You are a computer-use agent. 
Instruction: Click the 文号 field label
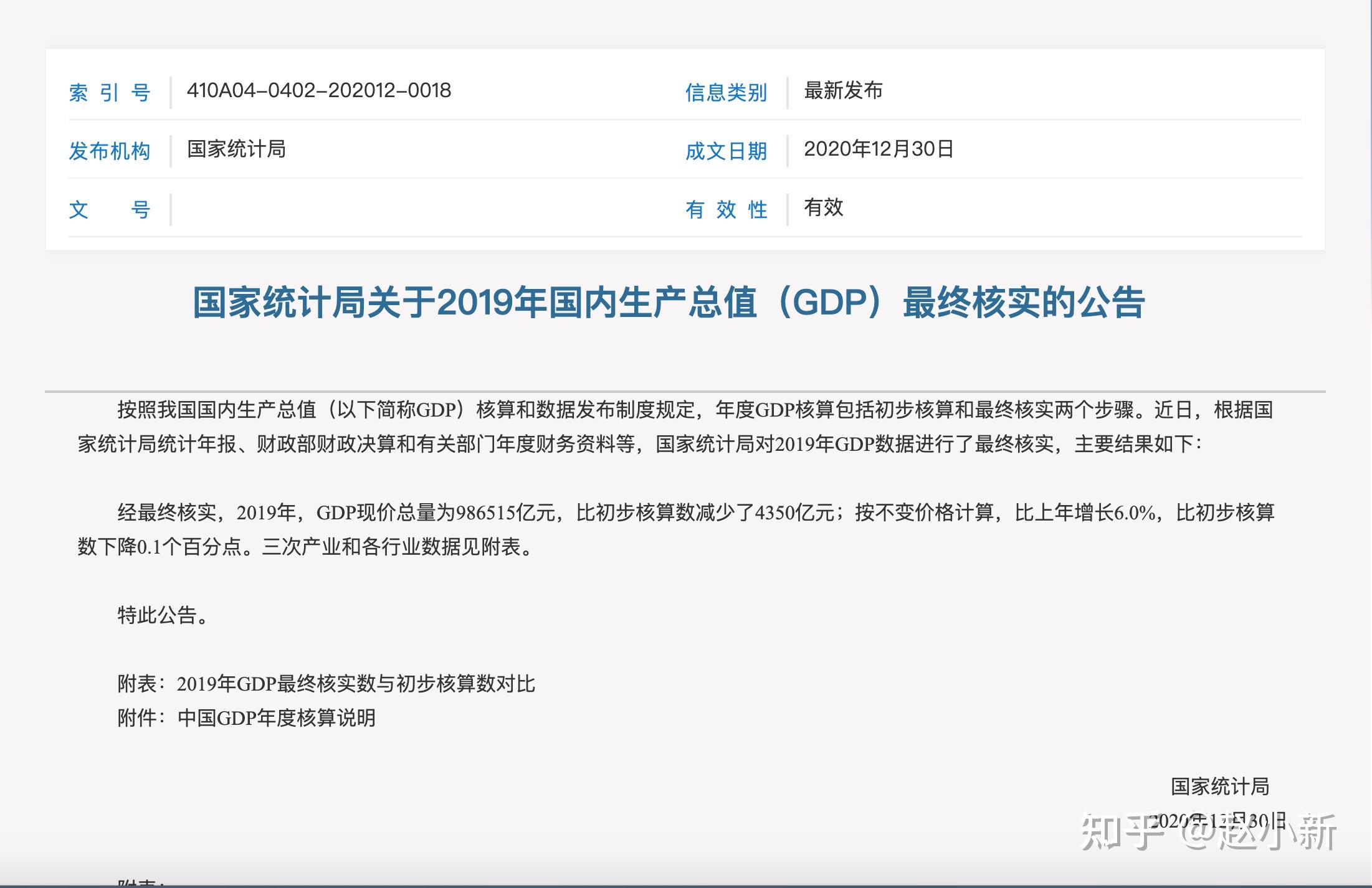click(110, 209)
